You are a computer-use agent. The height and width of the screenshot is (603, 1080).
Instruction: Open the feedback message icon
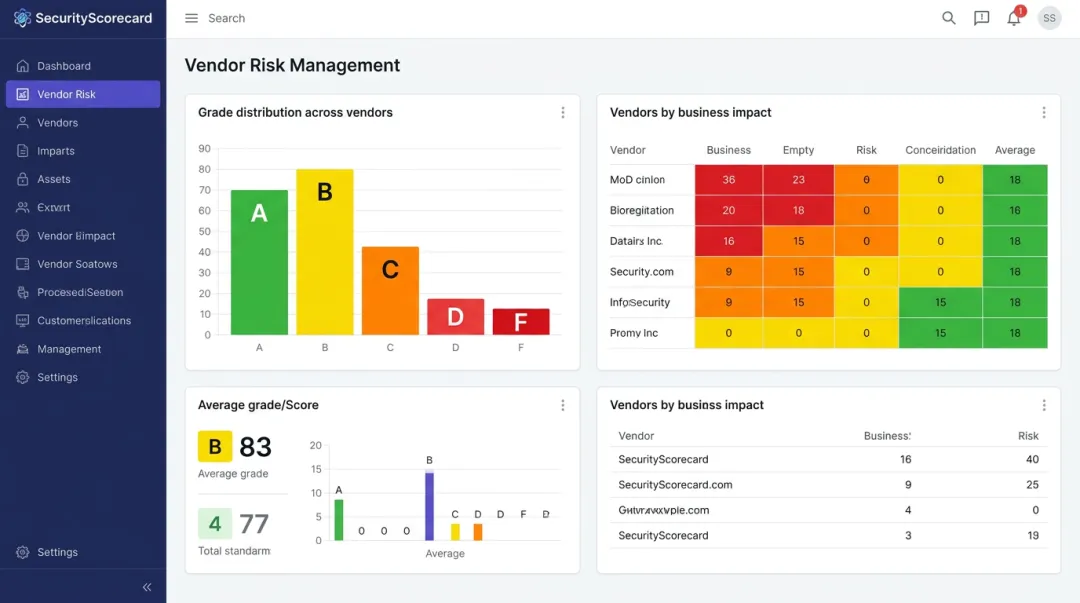(982, 18)
